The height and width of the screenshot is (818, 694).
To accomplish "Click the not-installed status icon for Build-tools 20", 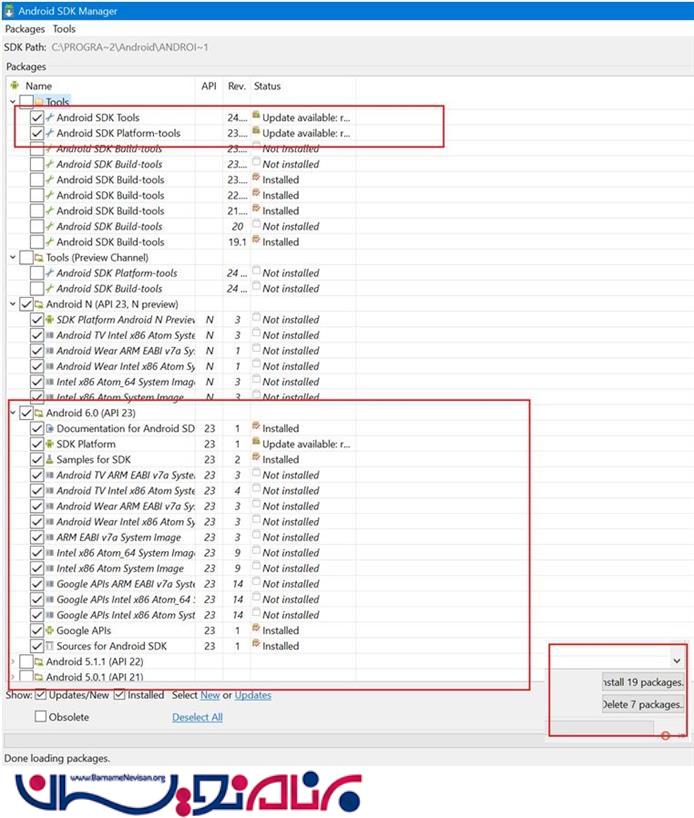I will (256, 224).
